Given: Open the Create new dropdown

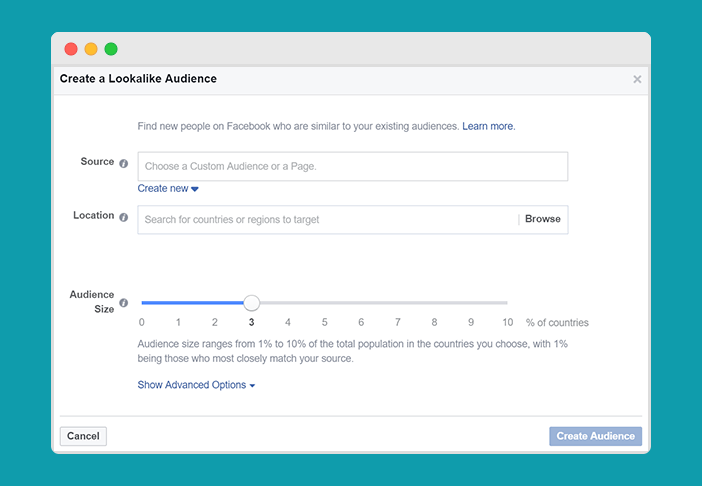Looking at the screenshot, I should pyautogui.click(x=168, y=188).
